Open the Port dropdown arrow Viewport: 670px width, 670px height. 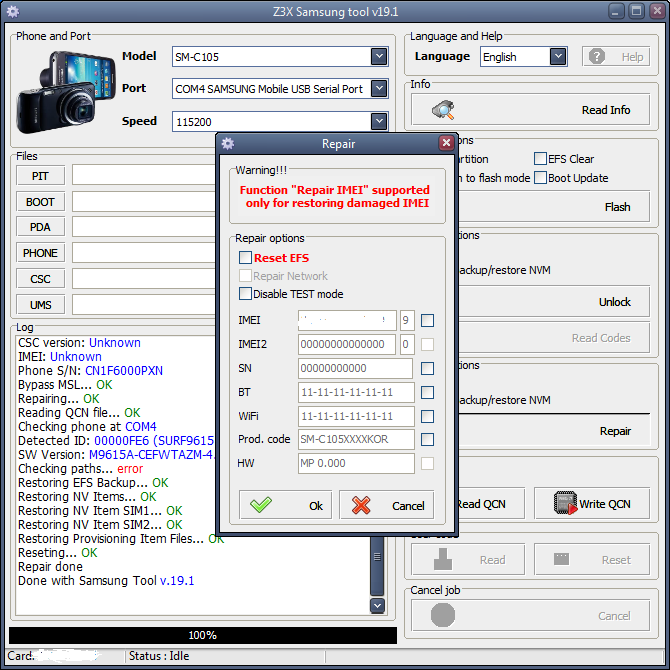coord(379,88)
